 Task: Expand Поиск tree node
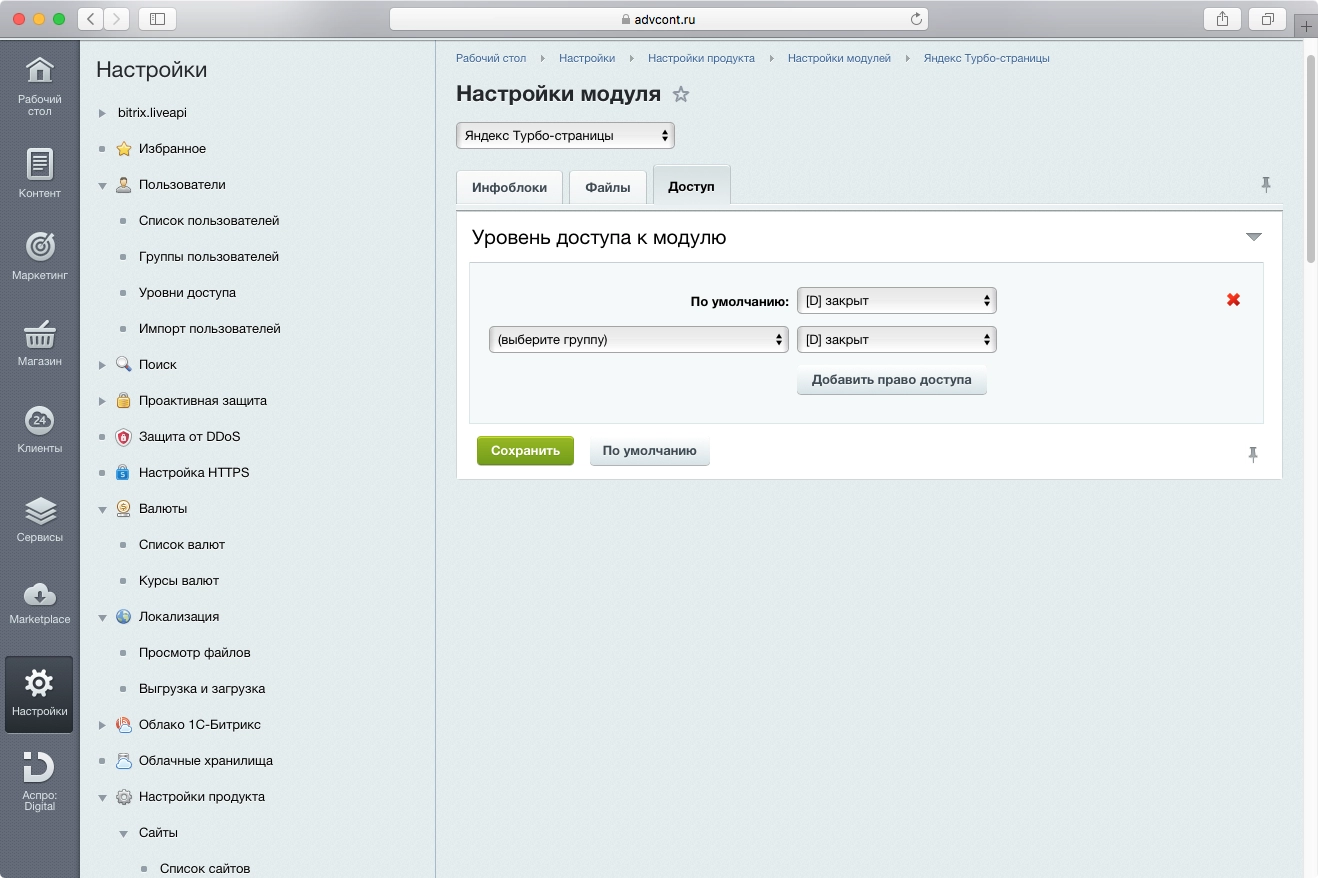pyautogui.click(x=102, y=365)
